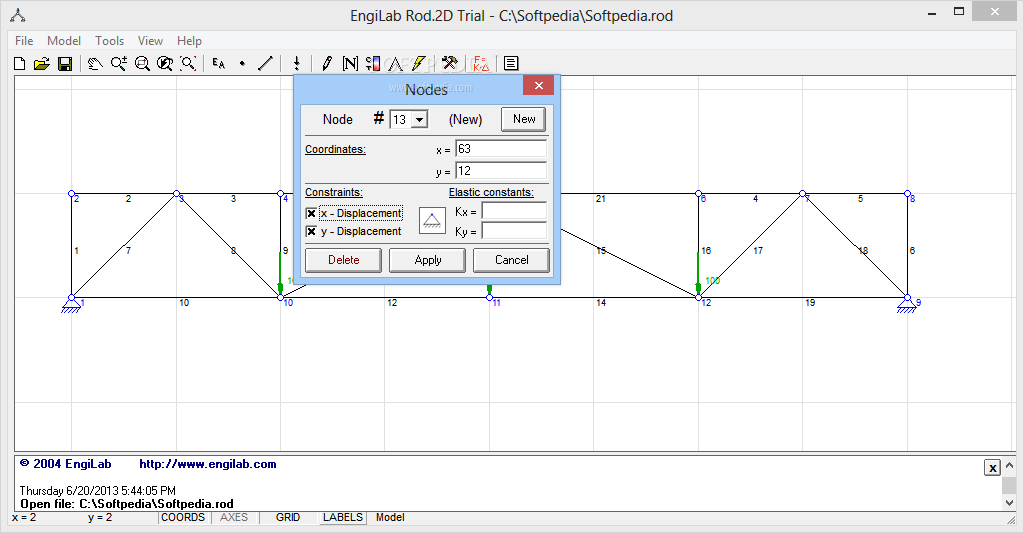1024x533 pixels.
Task: Click the nodal load arrow tool
Action: [296, 63]
